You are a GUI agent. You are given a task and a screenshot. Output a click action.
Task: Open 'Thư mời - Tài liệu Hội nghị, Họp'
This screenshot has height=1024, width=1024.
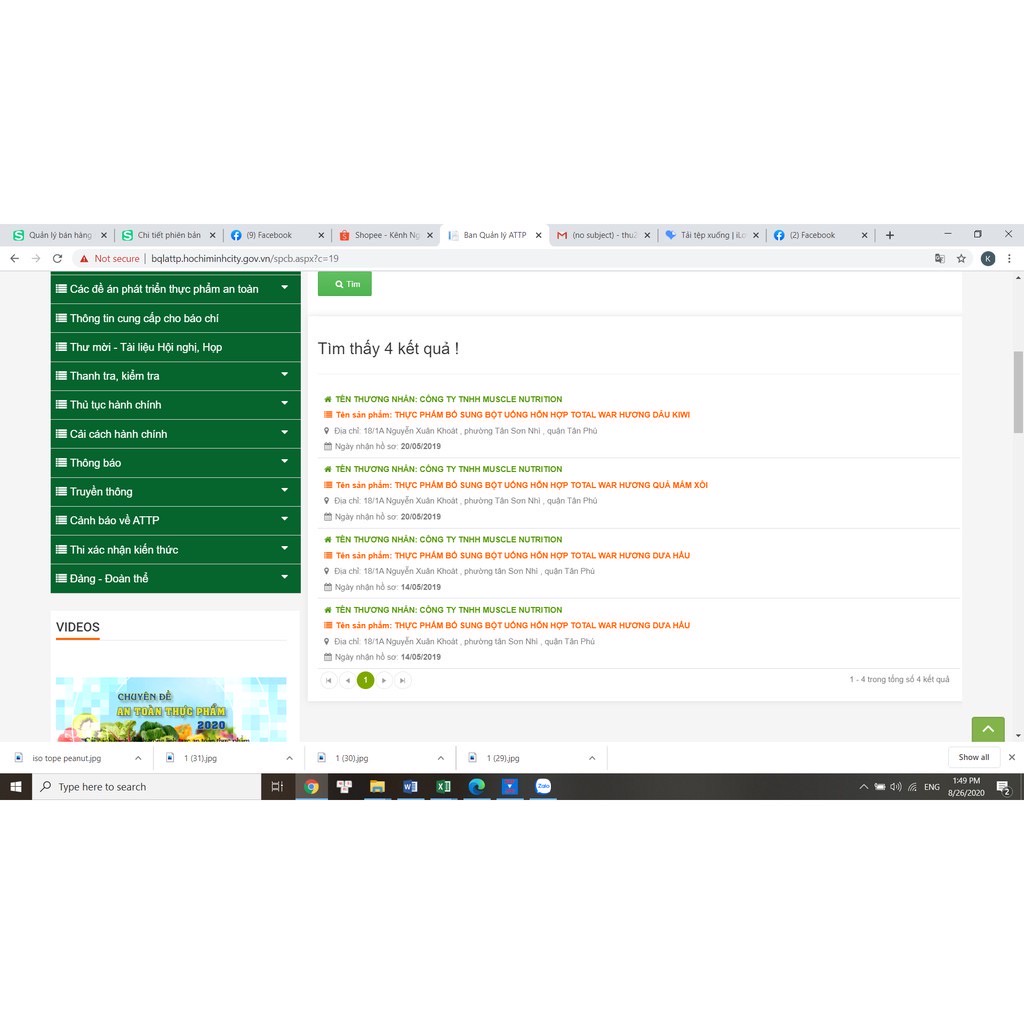click(x=176, y=347)
